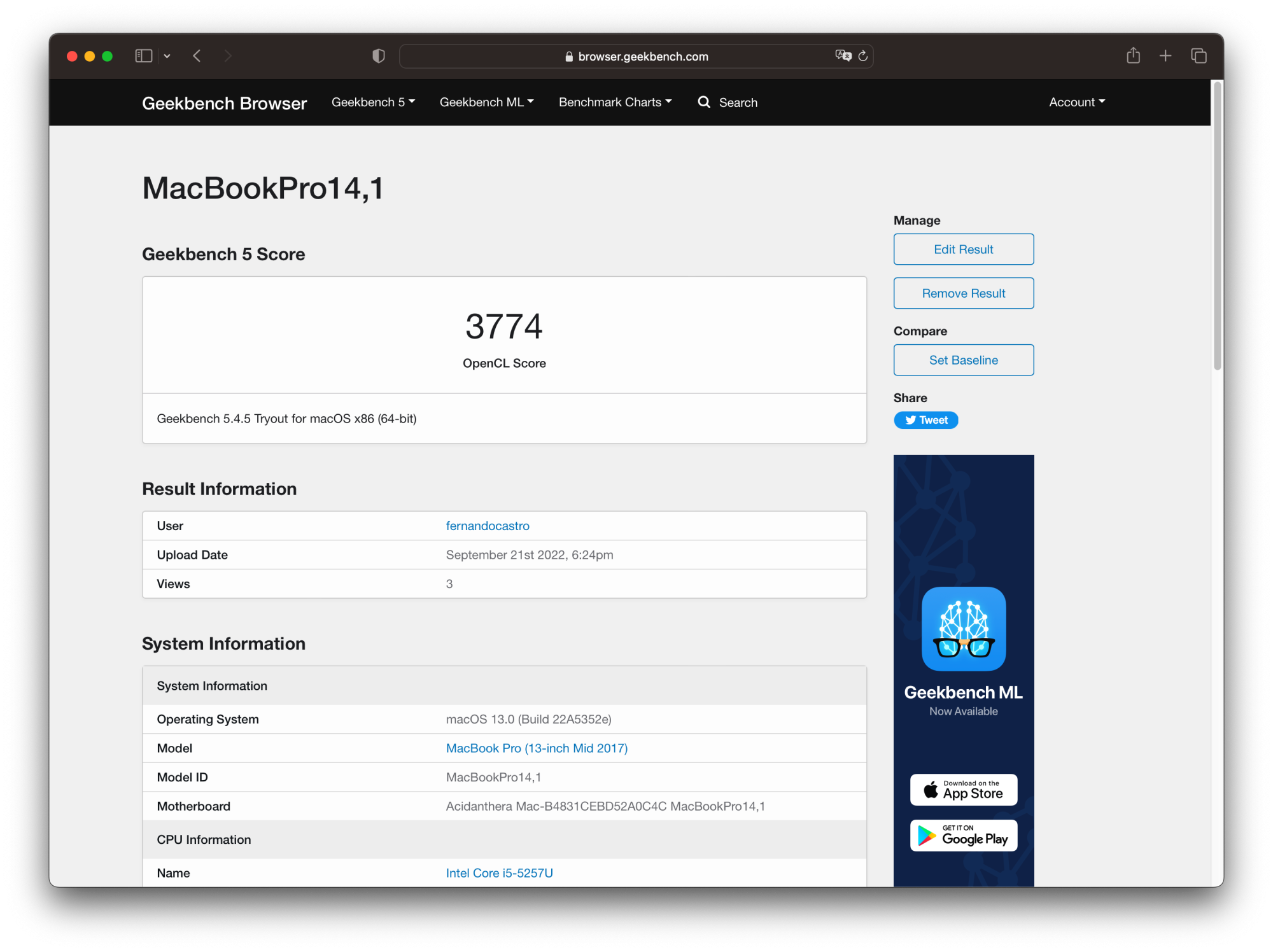Viewport: 1273px width, 952px height.
Task: Click the browser reload icon
Action: (x=865, y=56)
